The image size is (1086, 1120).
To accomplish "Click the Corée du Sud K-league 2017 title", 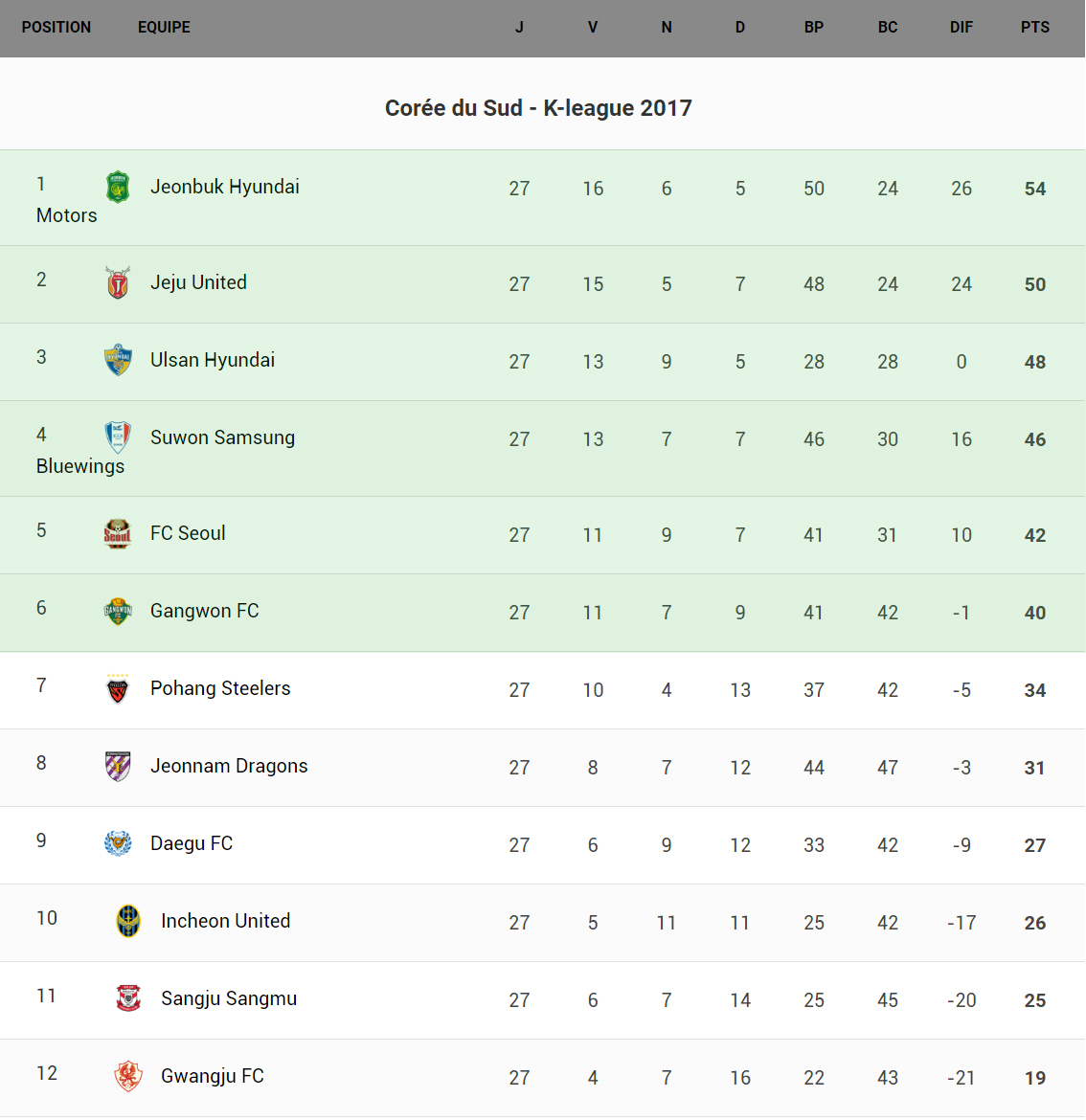I will (538, 108).
